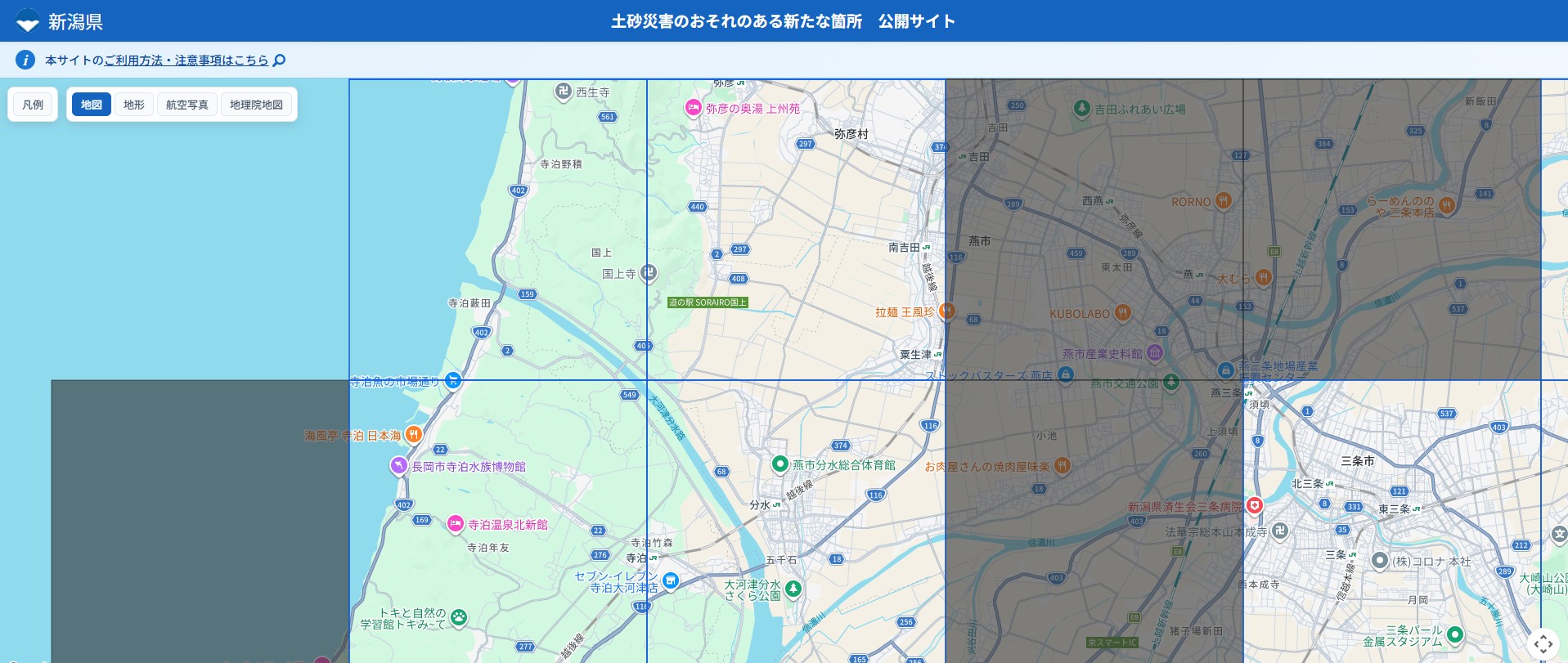This screenshot has height=663, width=1568.
Task: Click the 三条地場産業振興センター marker icon
Action: 1225,370
